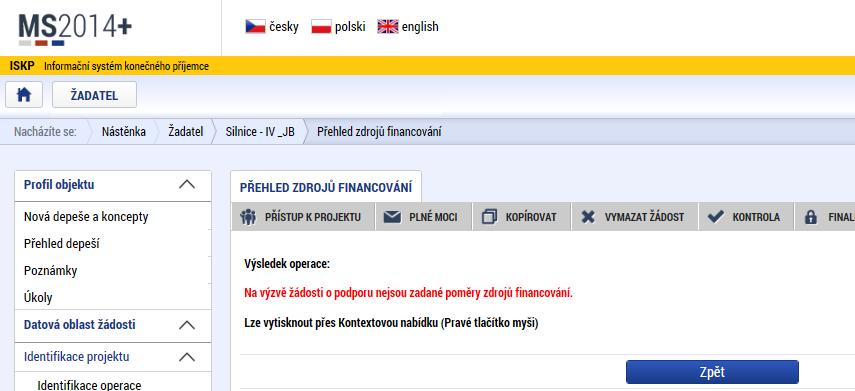Viewport: 855px width, 391px height.
Task: Click KONTROLA toolbar label
Action: tap(756, 217)
